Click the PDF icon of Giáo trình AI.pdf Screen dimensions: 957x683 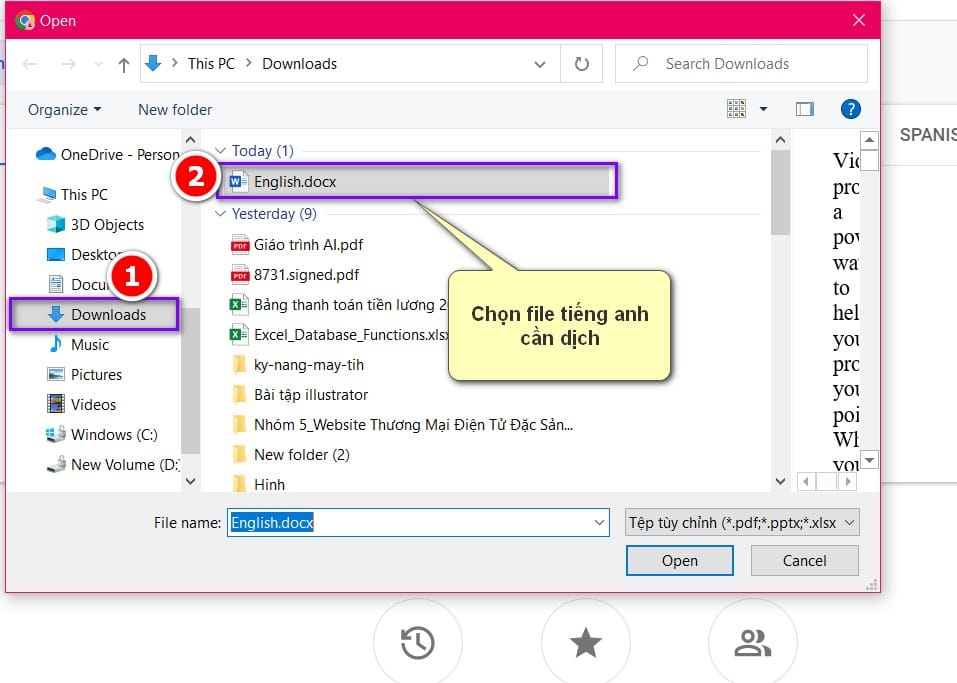click(240, 245)
